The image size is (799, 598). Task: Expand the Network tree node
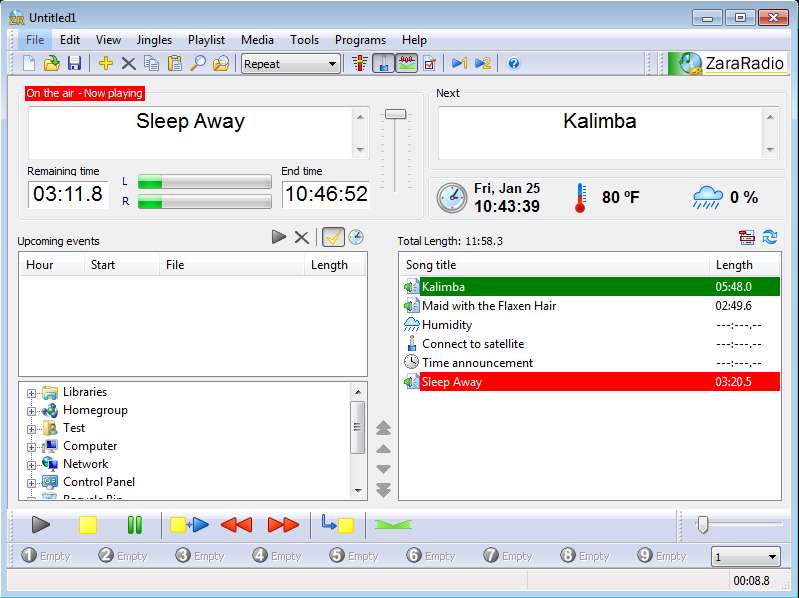31,465
